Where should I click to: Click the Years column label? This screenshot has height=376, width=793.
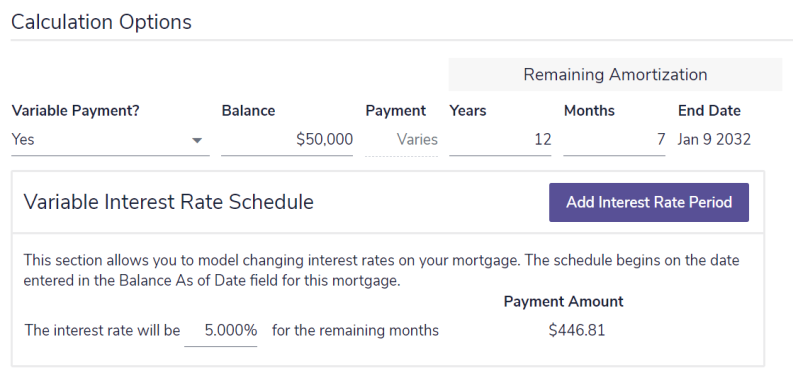tap(468, 111)
